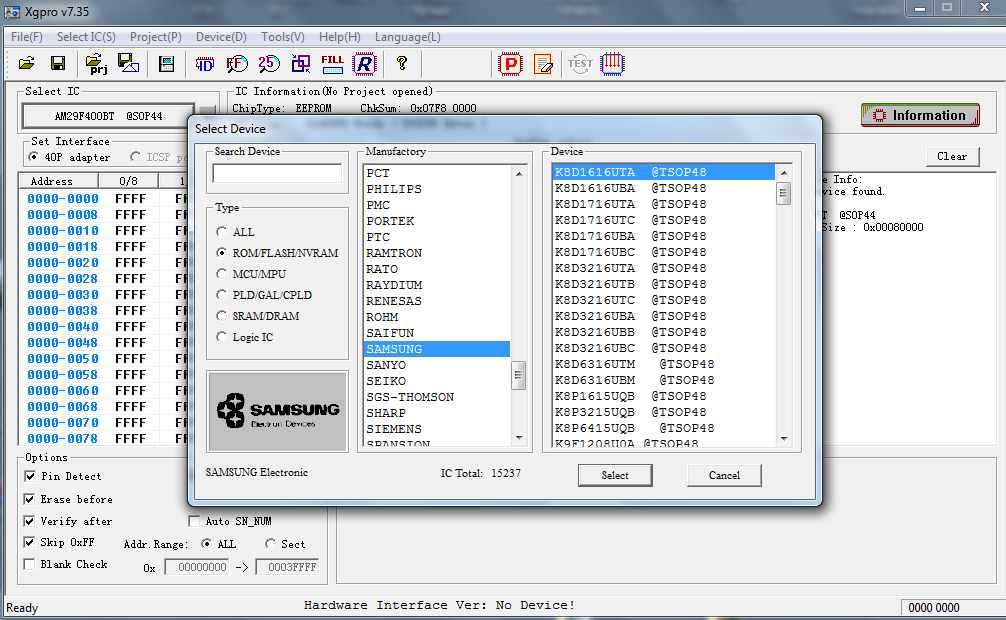Enable the Blank Check checkbox
The image size is (1006, 620).
pyautogui.click(x=30, y=564)
